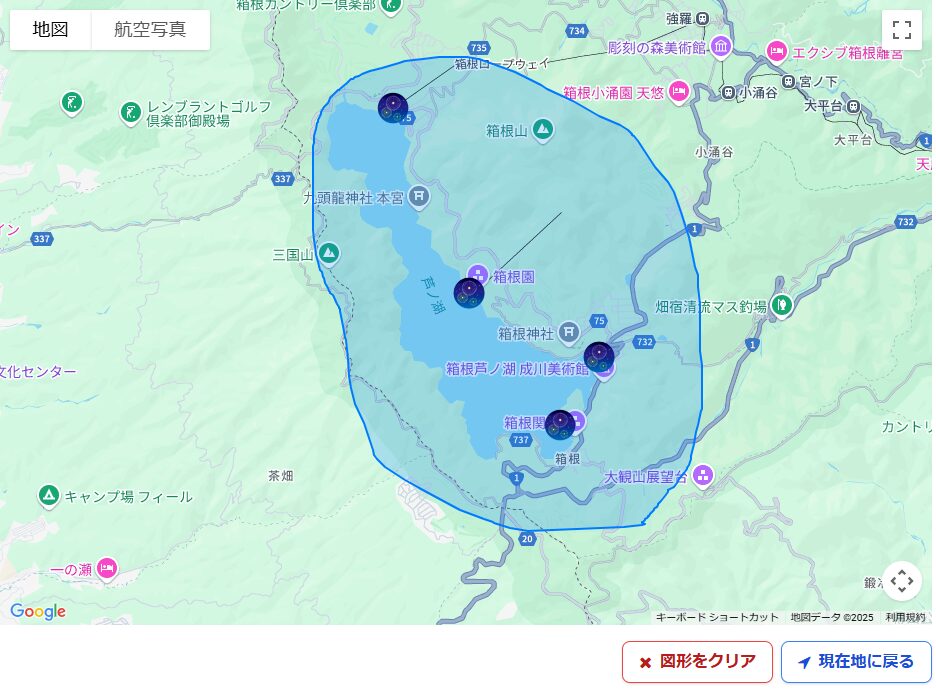Image resolution: width=936 pixels, height=690 pixels.
Task: Switch to the 航空写真 aerial view tab
Action: point(150,29)
